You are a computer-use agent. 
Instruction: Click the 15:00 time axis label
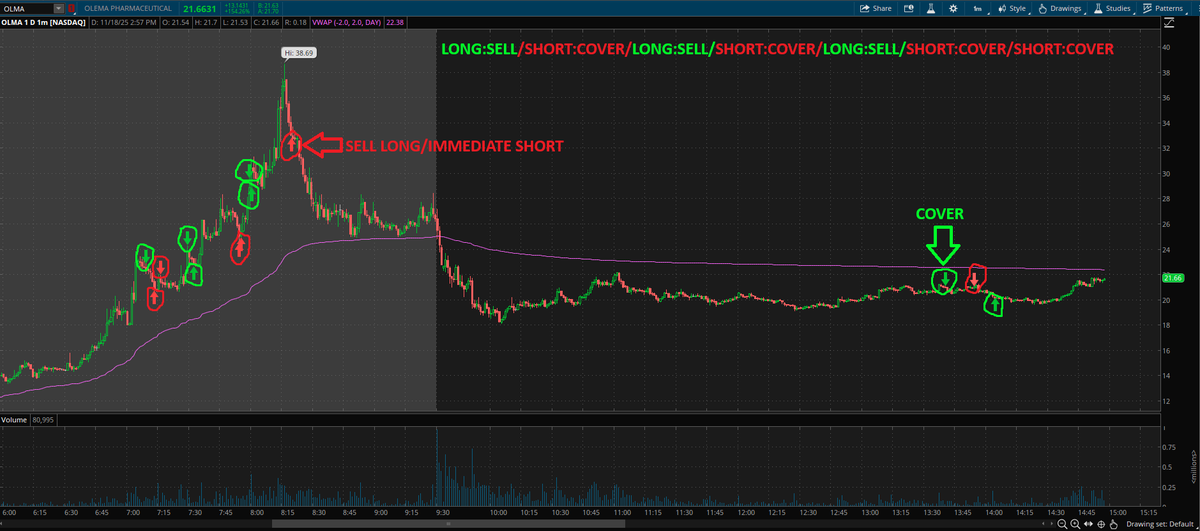coord(1118,512)
